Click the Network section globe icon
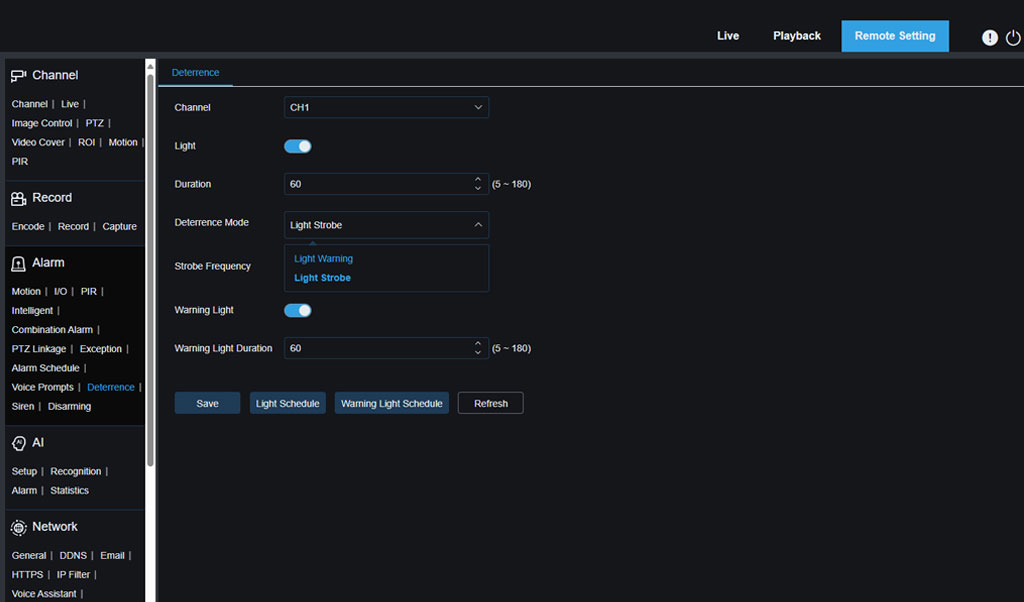Viewport: 1024px width, 602px height. click(18, 527)
